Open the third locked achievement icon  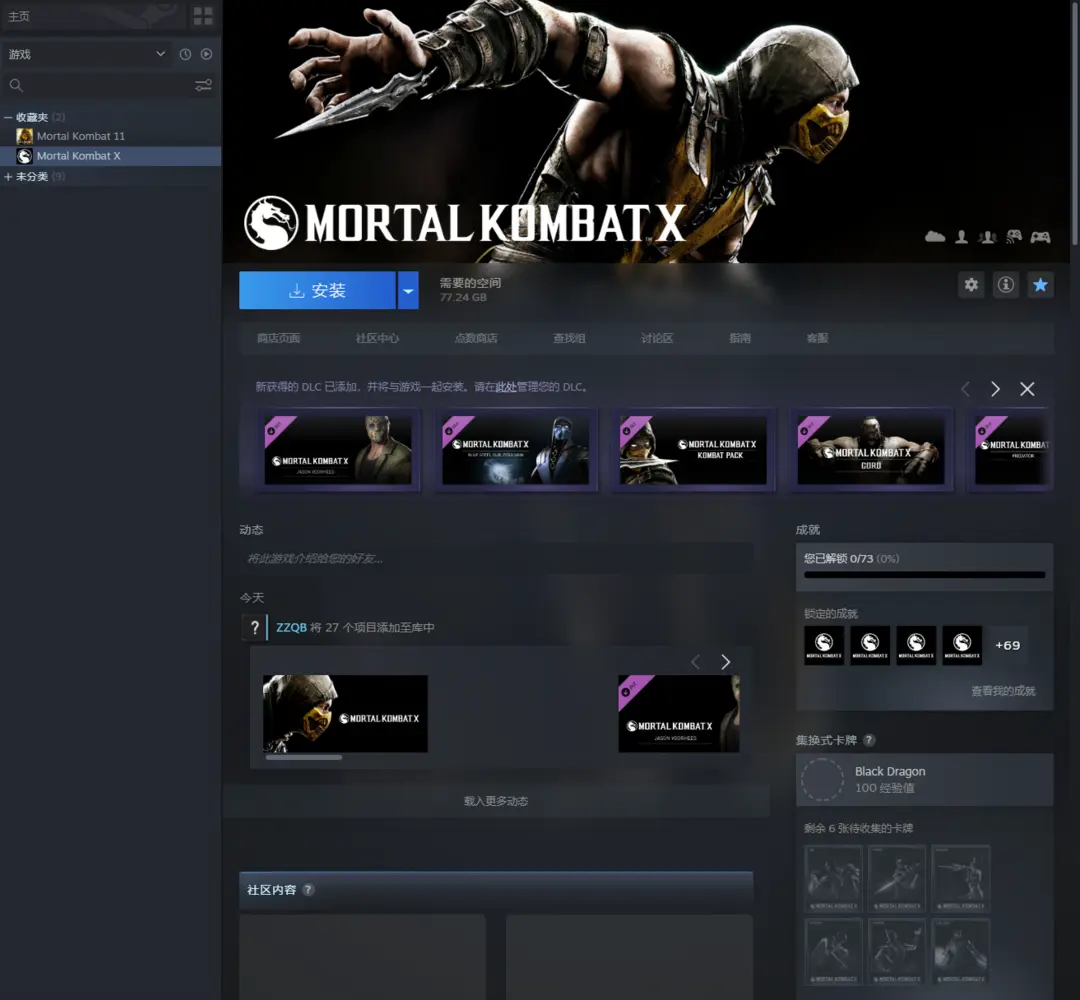click(916, 645)
